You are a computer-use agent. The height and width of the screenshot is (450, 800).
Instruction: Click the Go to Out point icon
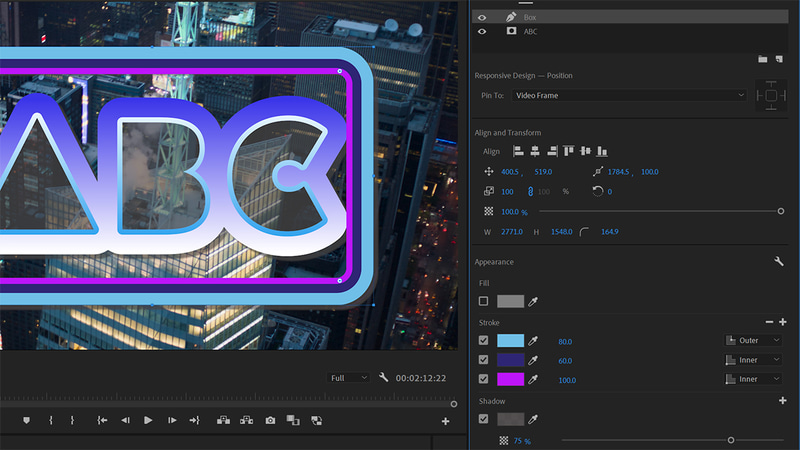[x=195, y=421]
